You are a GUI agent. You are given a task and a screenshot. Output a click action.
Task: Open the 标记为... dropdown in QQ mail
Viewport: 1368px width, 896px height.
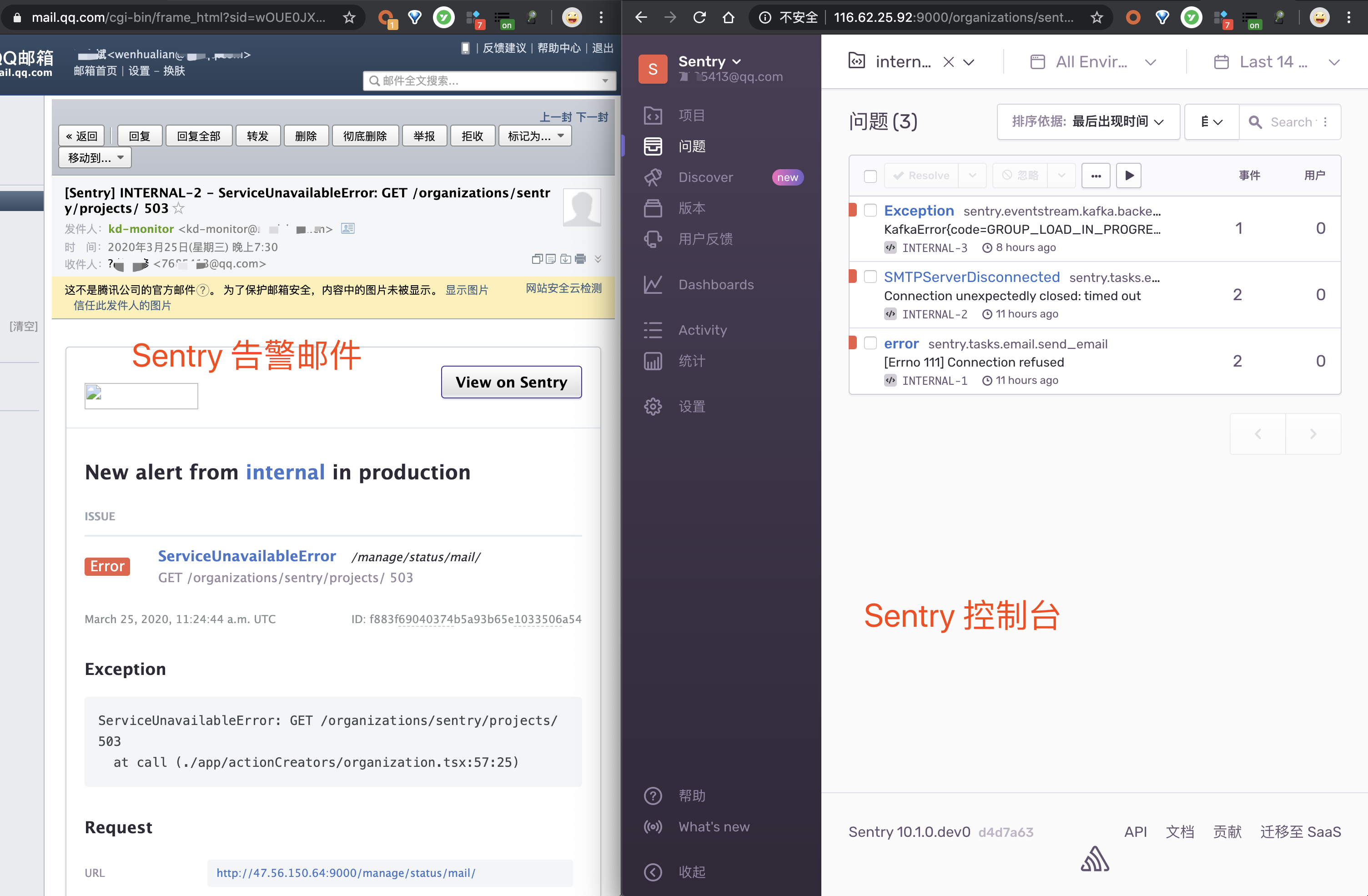(x=535, y=136)
